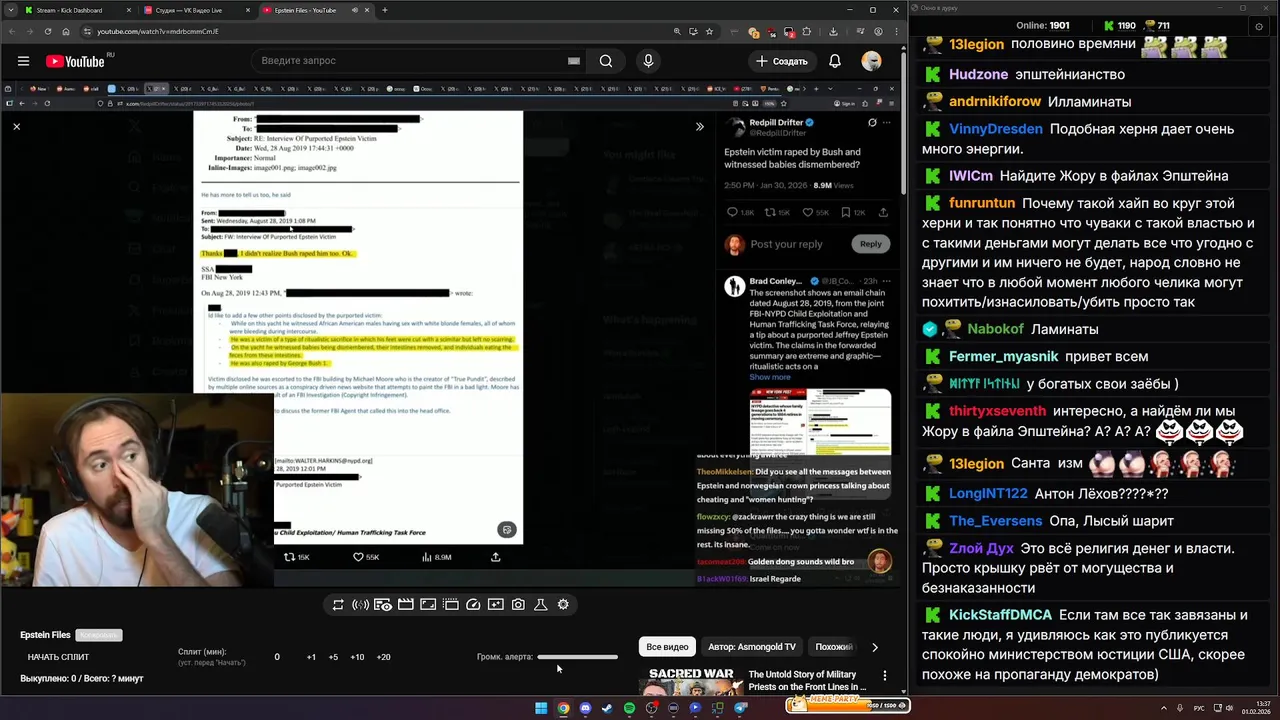
Task: Go to the YouTube home logo
Action: tap(75, 61)
